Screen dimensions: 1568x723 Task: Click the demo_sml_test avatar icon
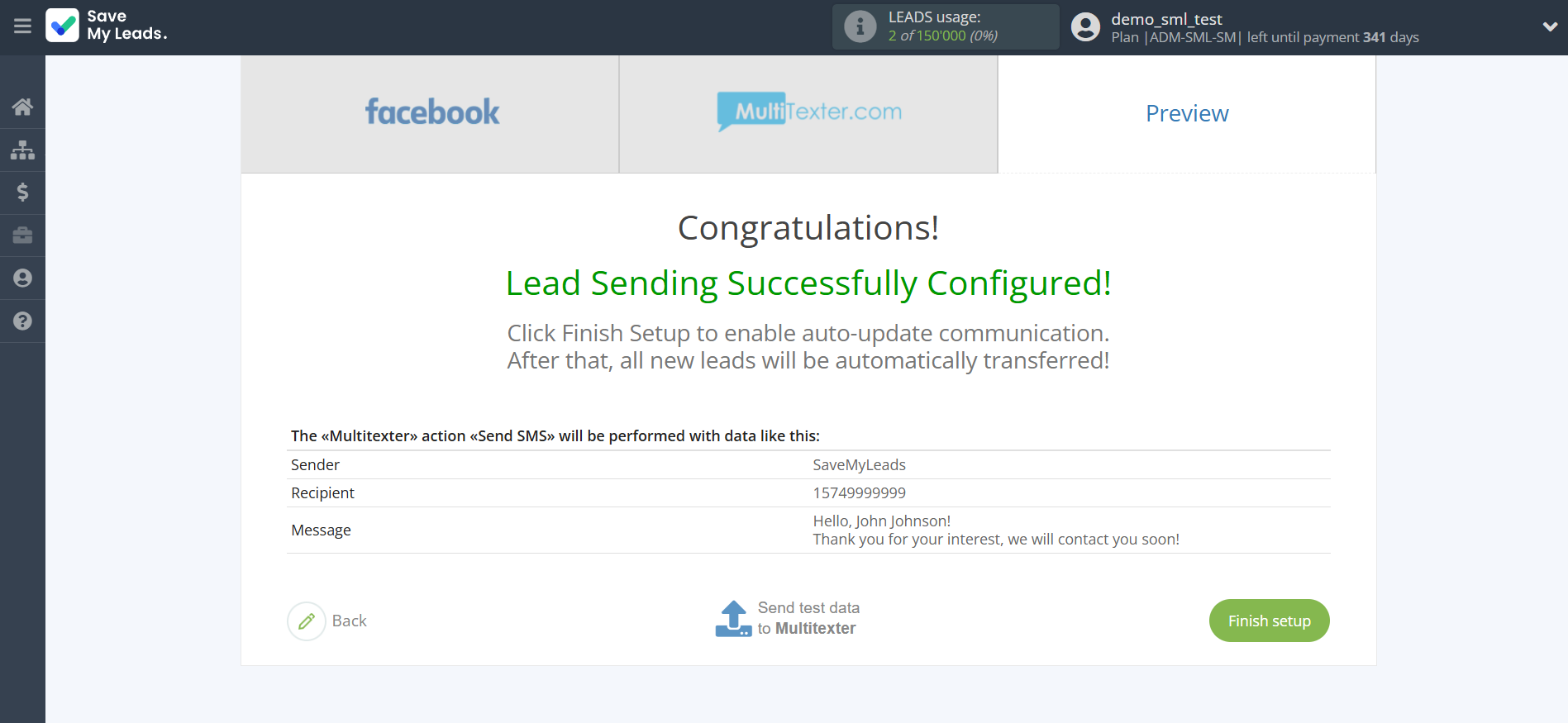coord(1085,26)
